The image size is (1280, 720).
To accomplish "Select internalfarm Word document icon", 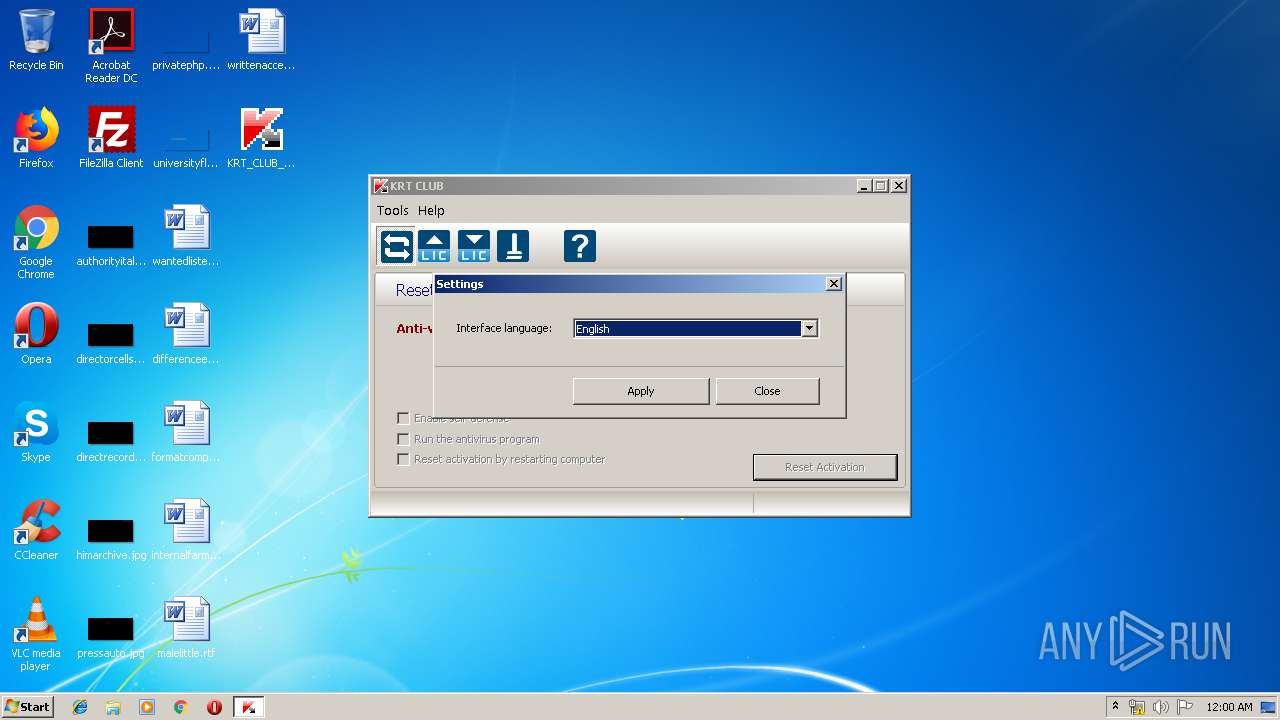I will click(186, 530).
